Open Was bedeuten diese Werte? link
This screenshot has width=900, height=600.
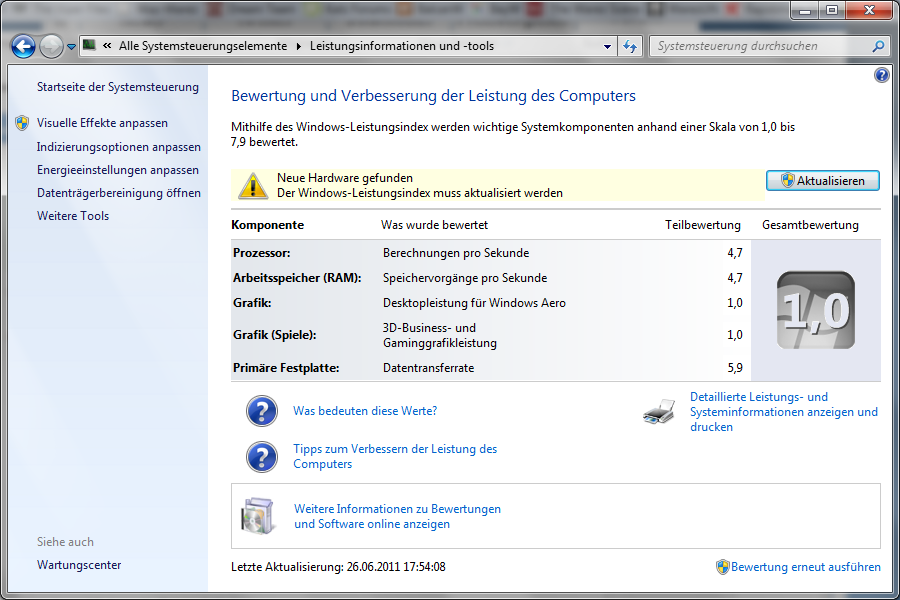[365, 411]
